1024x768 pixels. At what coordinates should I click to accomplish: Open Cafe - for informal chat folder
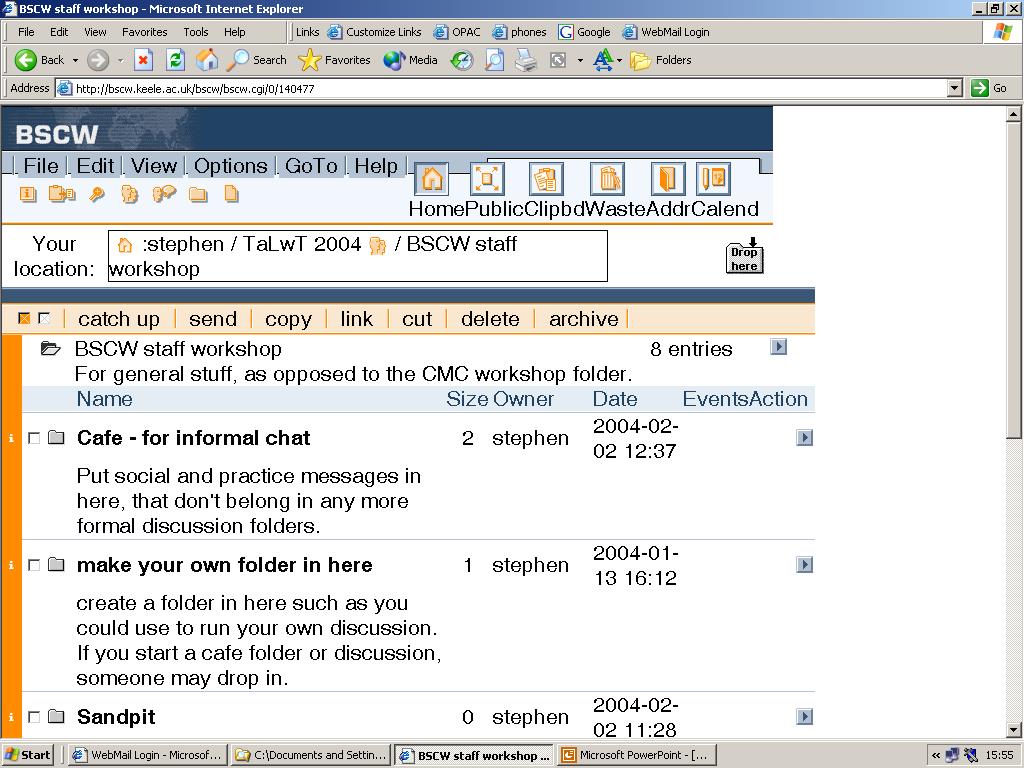click(193, 438)
